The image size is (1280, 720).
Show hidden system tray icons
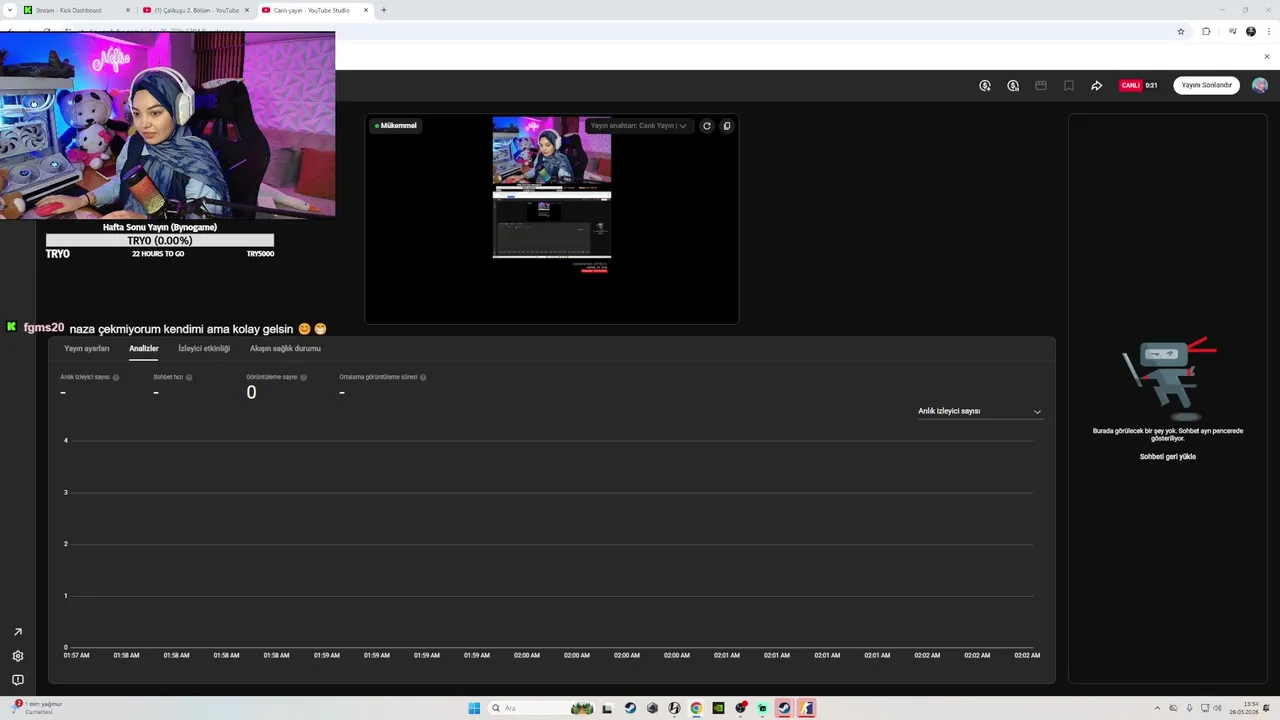coord(1157,708)
